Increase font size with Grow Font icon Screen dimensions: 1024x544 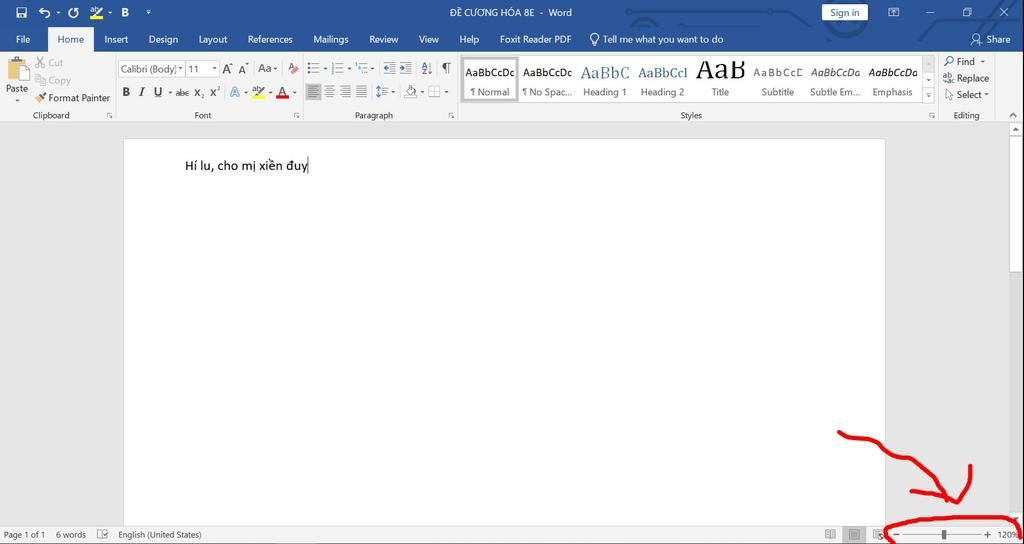coord(227,69)
